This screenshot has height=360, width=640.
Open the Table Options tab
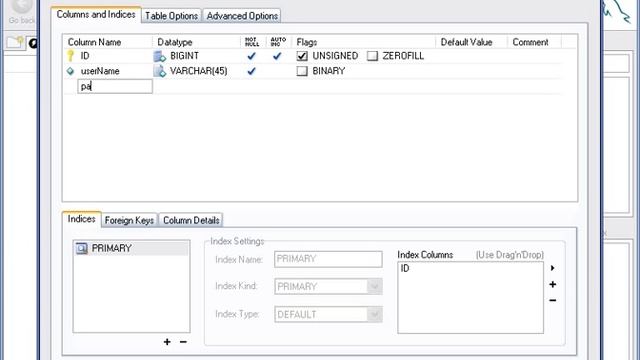point(171,16)
